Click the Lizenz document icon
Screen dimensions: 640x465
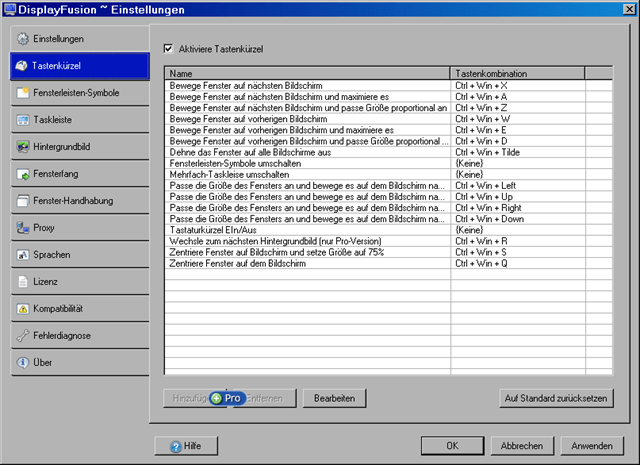(x=22, y=282)
